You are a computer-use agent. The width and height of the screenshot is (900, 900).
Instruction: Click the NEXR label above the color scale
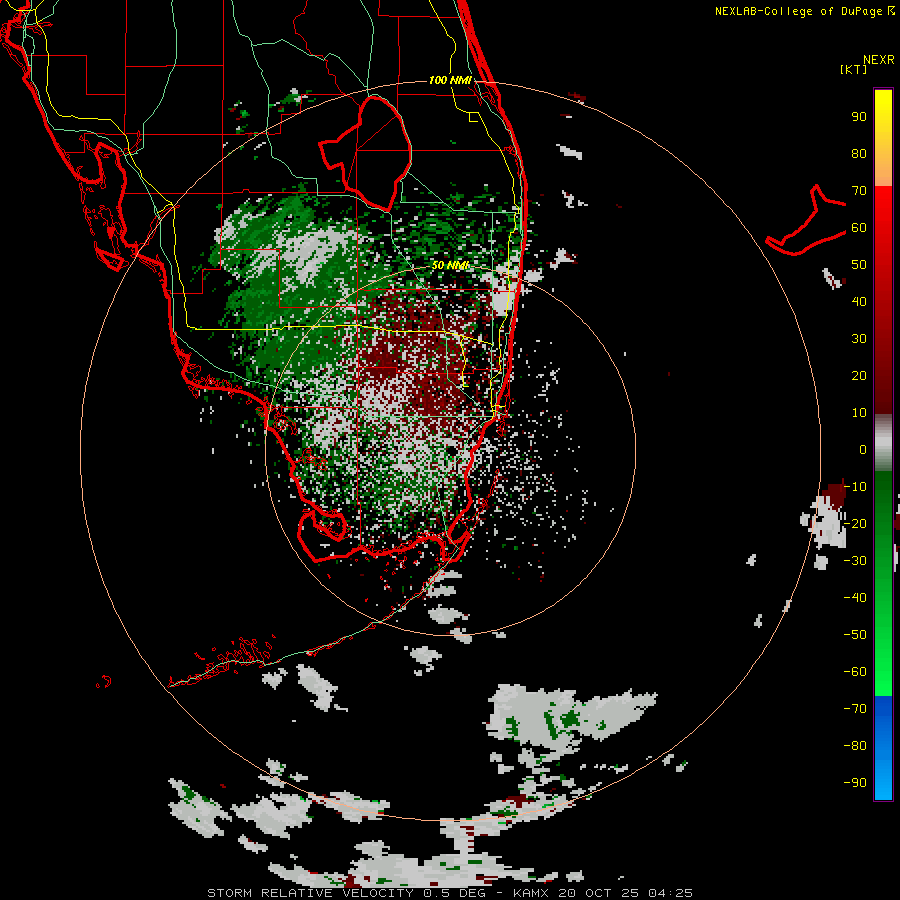click(879, 60)
